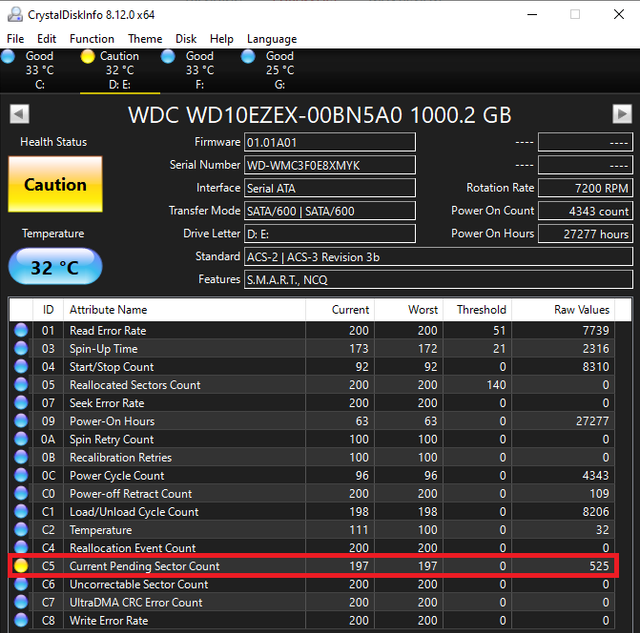
Task: Select threshold value 140 of Reallocated Sectors Count
Action: click(496, 385)
